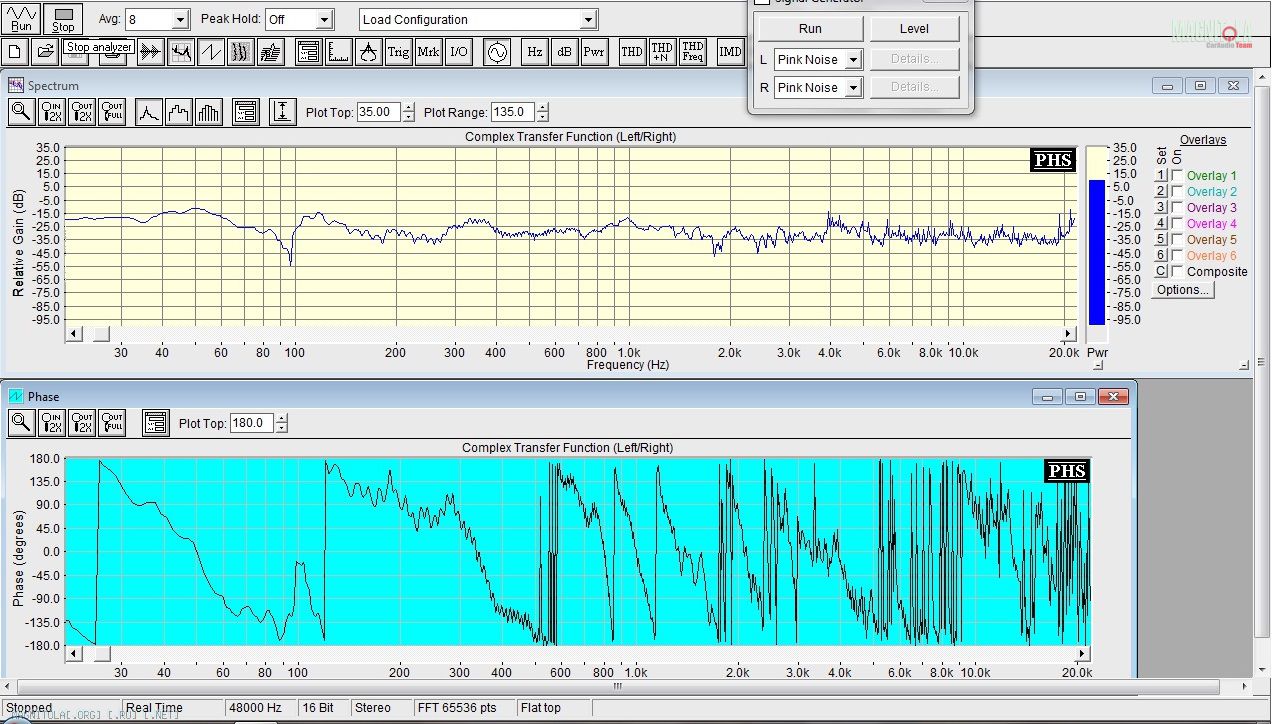The image size is (1272, 724).
Task: Open the scaling ruler icon in the main toolbar
Action: pos(339,52)
